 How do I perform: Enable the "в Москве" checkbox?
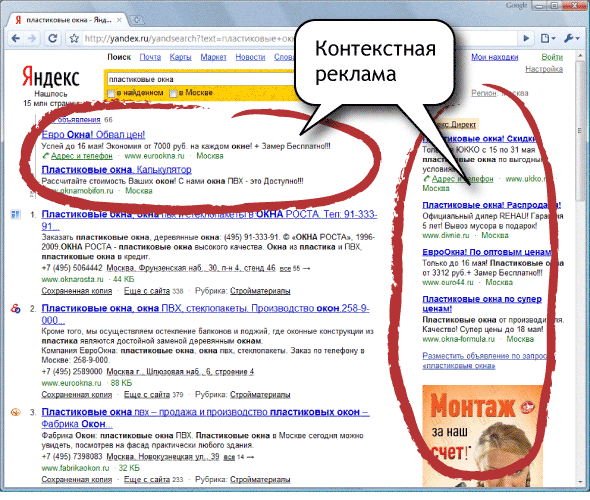coord(173,93)
